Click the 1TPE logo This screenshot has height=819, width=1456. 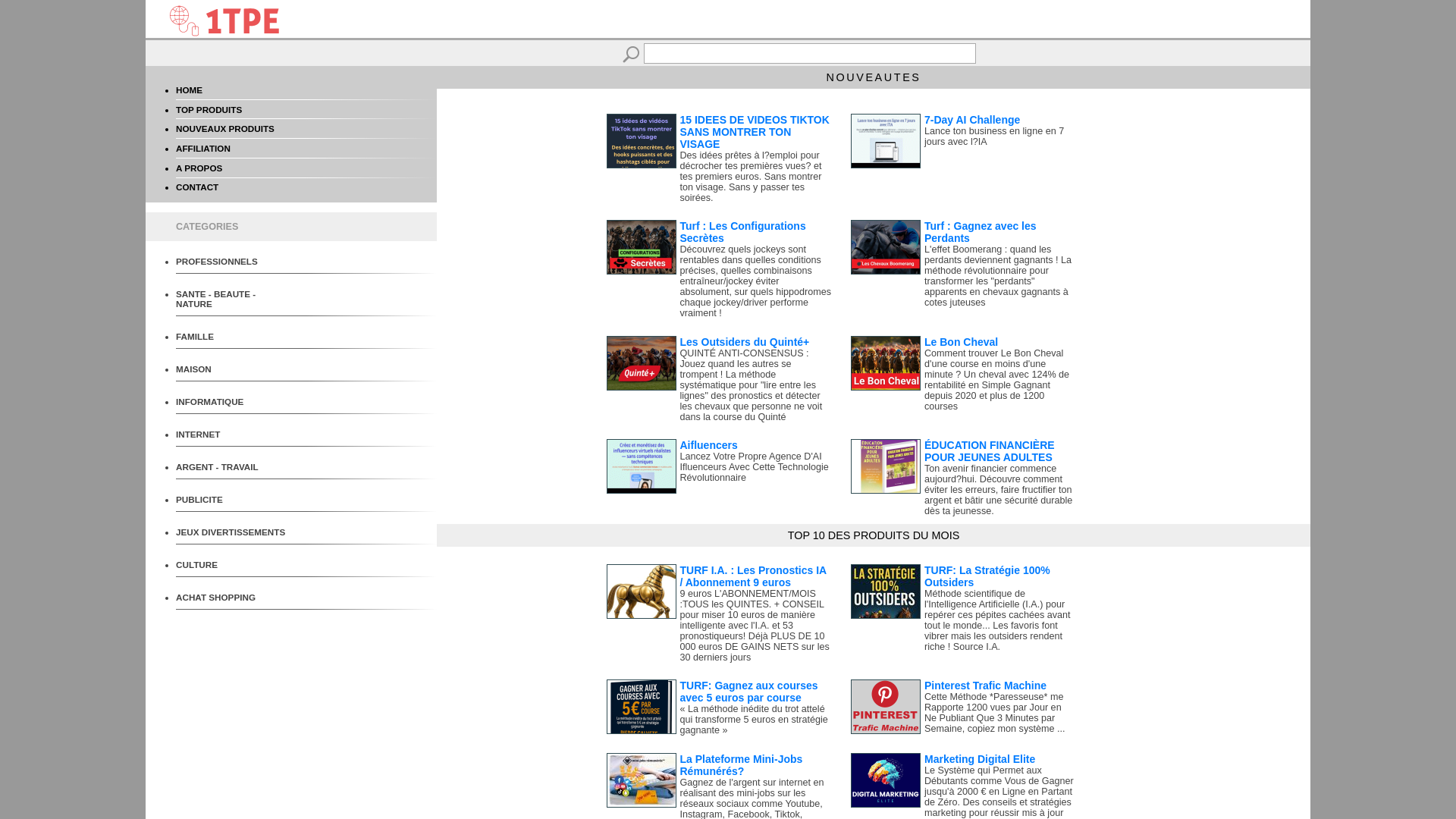point(224,20)
